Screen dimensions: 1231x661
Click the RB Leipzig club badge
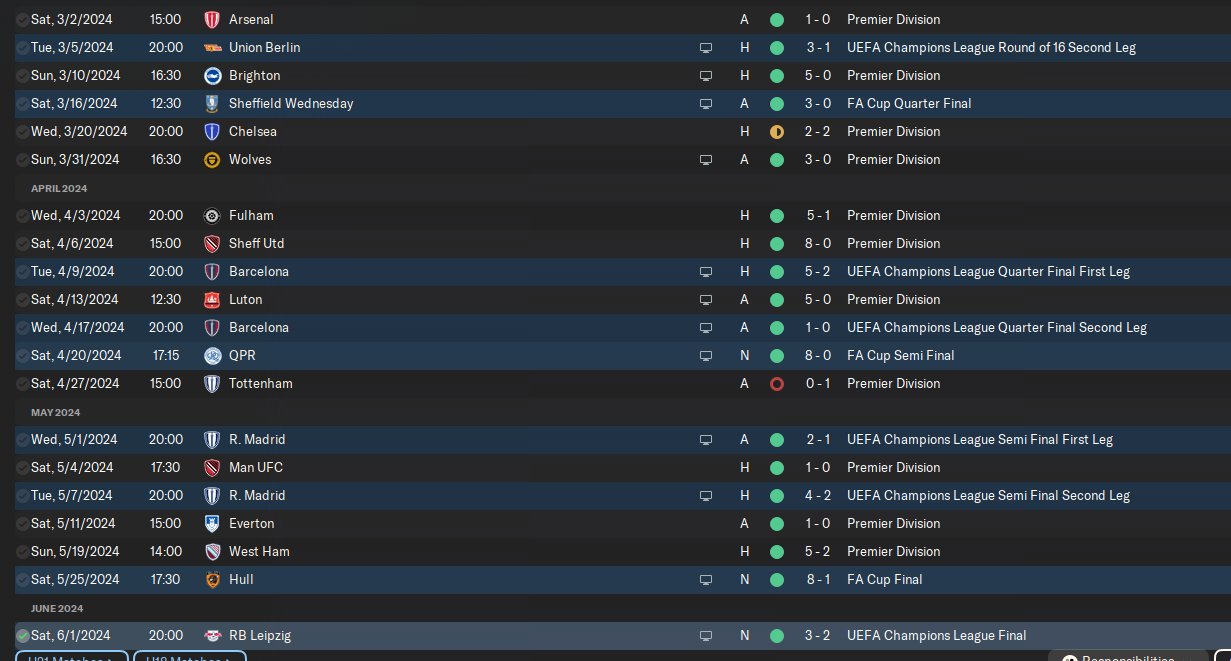click(x=211, y=635)
